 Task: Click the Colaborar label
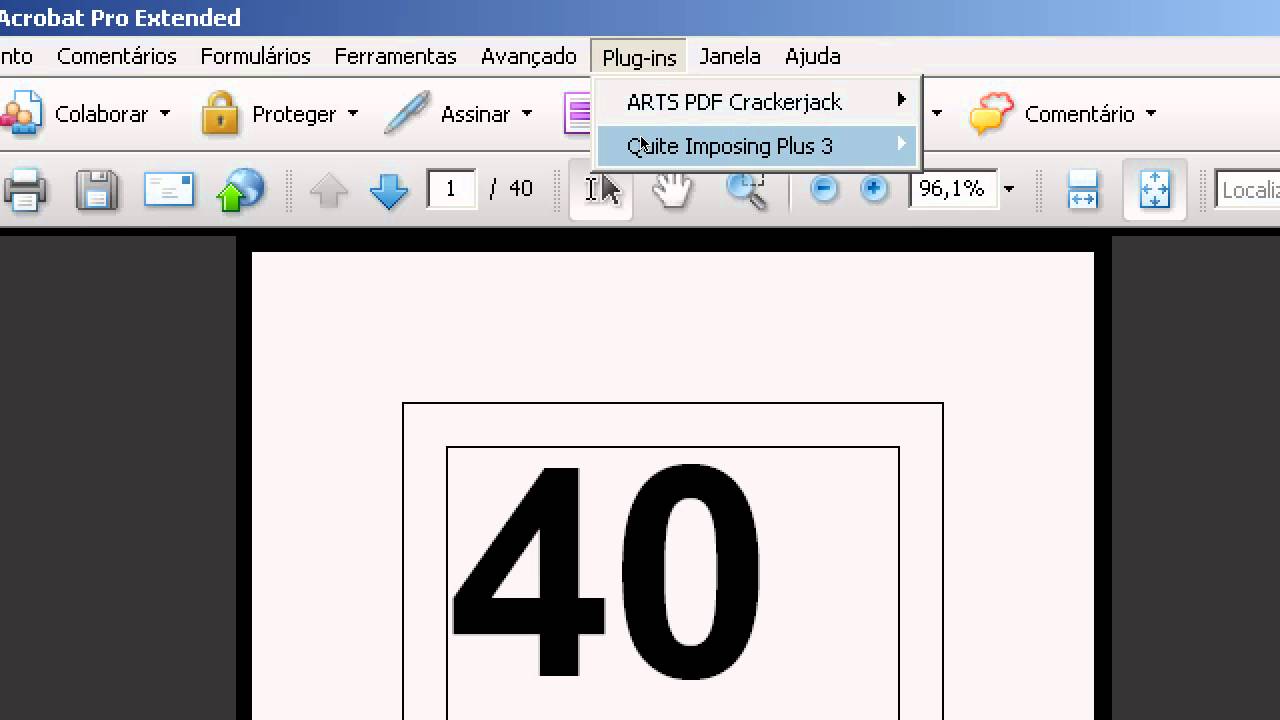tap(101, 114)
